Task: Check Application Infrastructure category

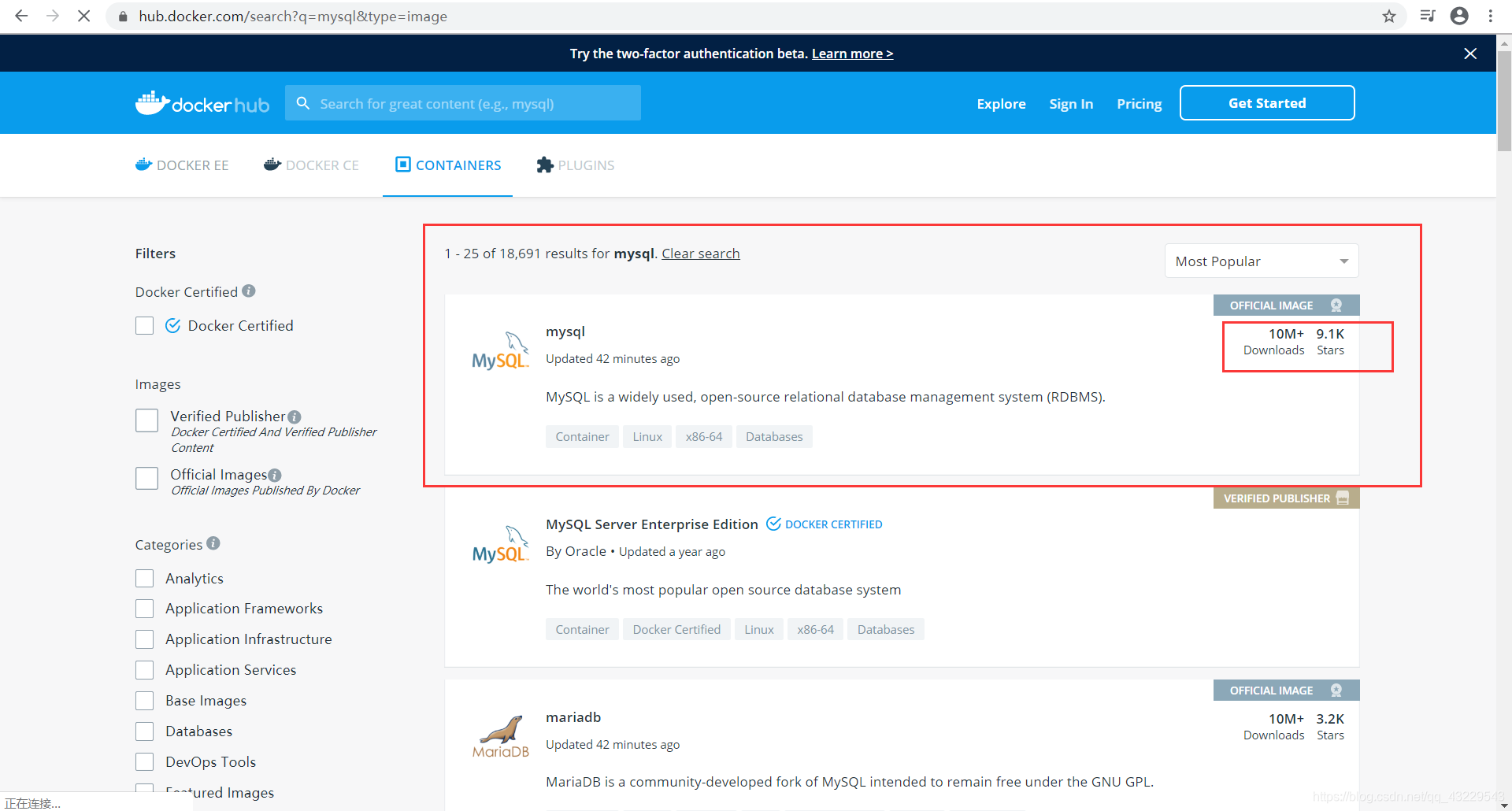Action: point(144,639)
